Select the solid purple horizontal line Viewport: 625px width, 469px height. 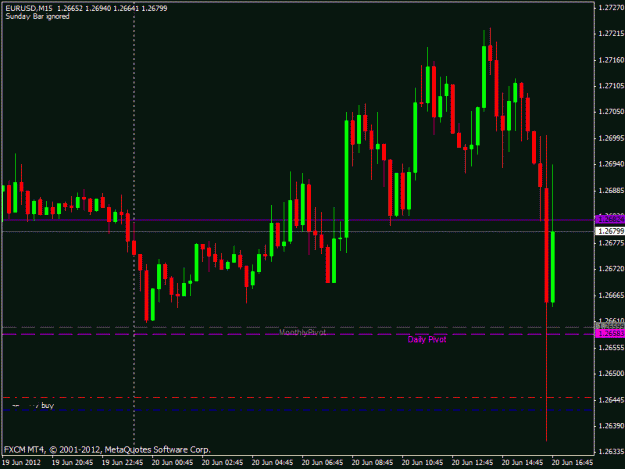click(298, 220)
